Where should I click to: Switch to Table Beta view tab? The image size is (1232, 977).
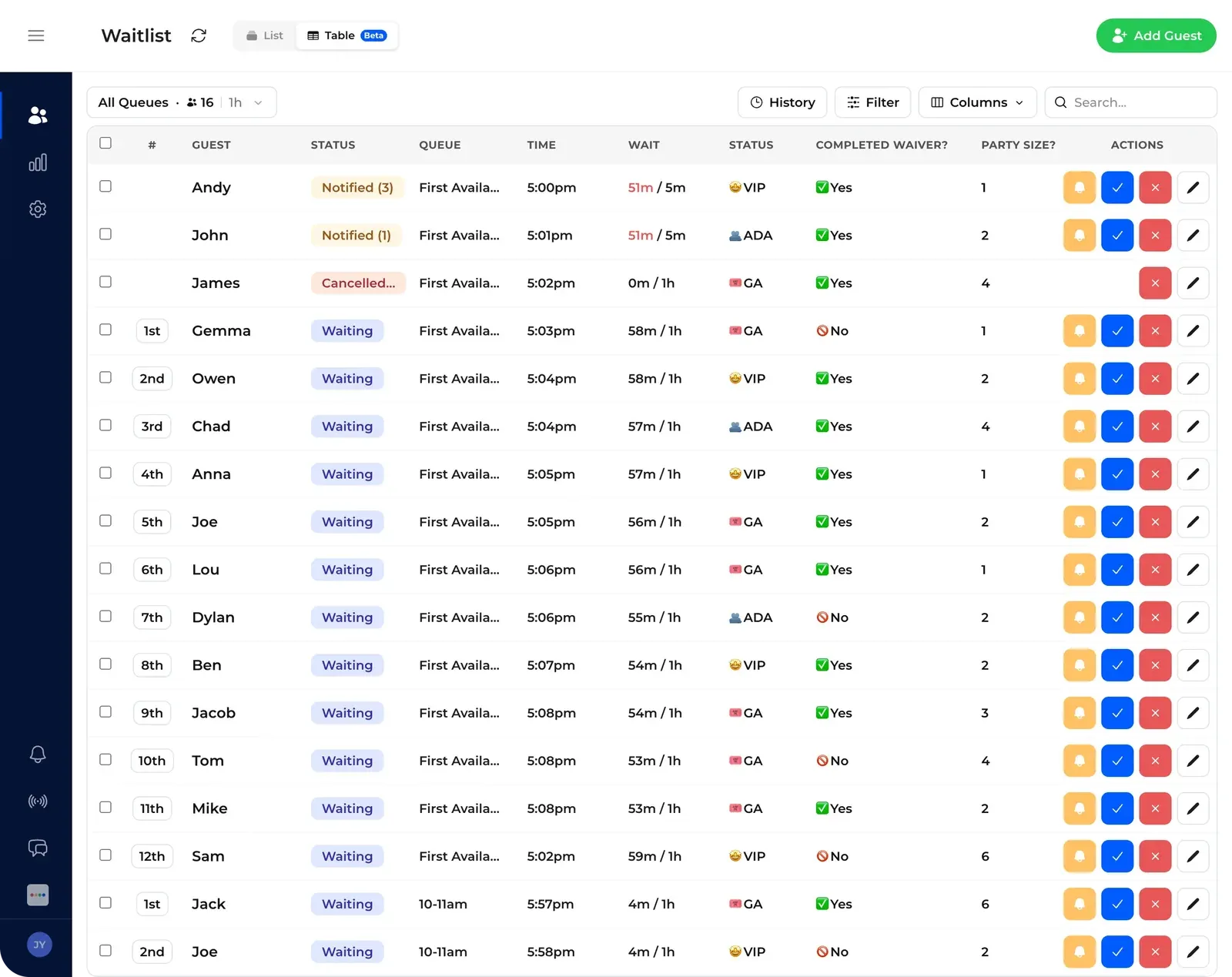coord(346,35)
